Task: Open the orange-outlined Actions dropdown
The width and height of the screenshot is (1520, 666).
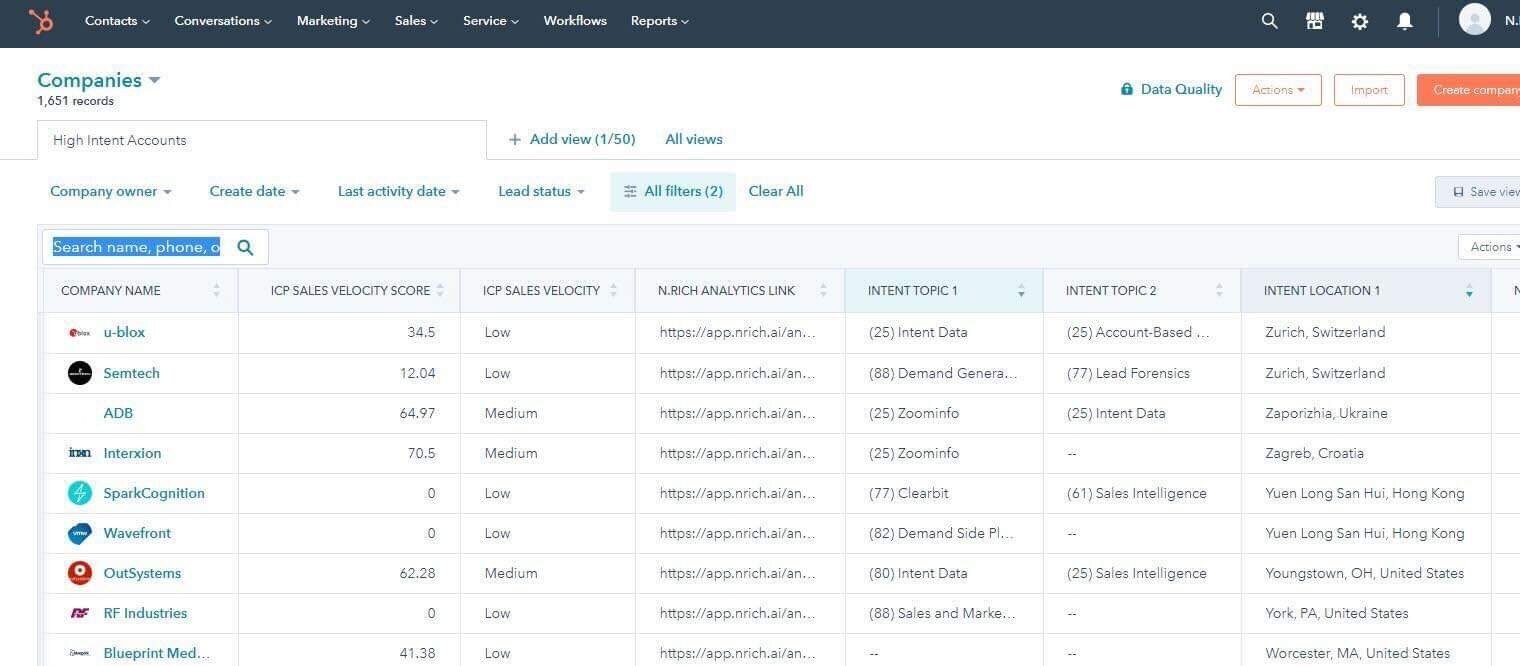Action: (x=1278, y=90)
